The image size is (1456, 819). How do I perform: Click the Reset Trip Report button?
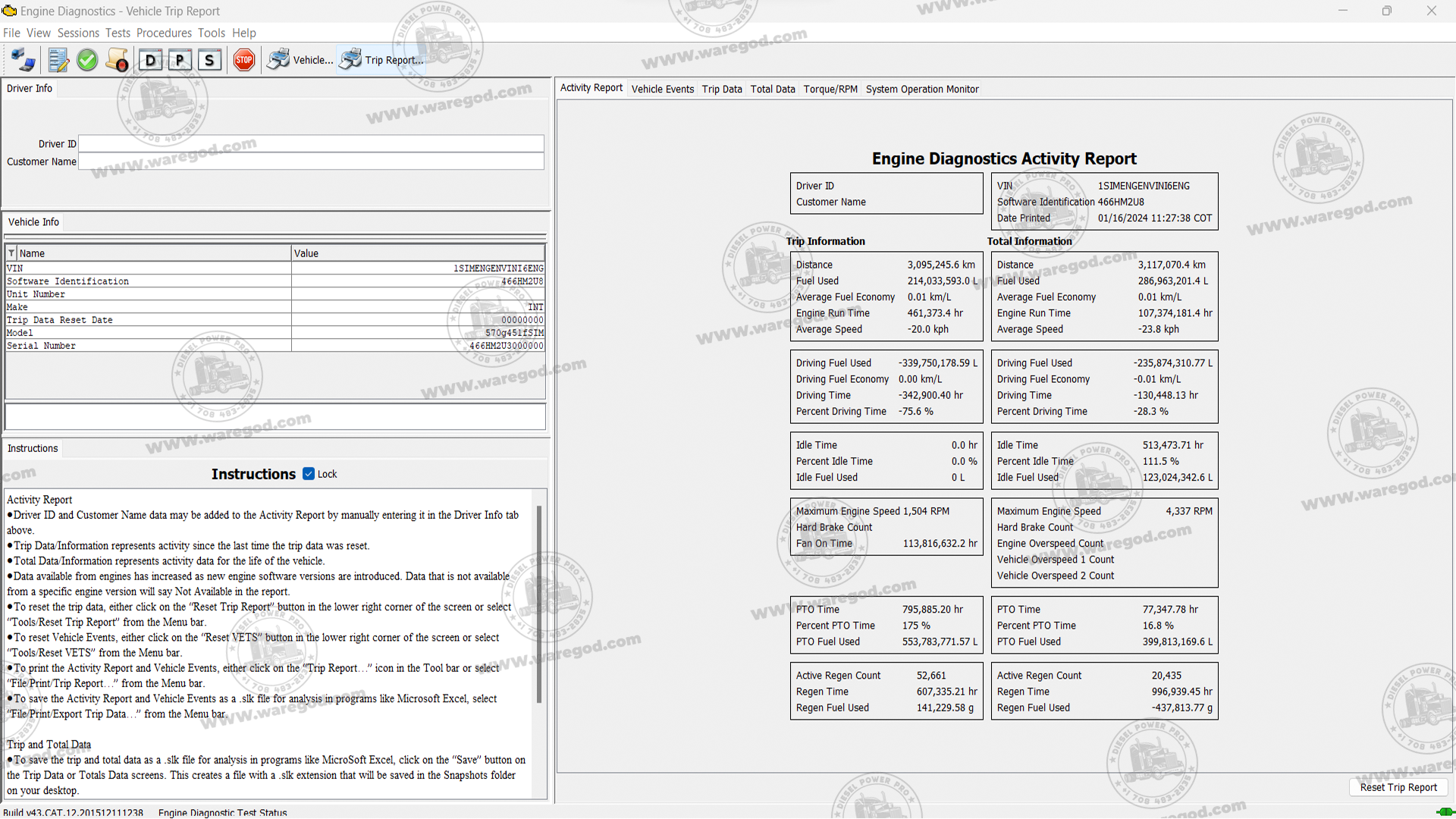coord(1398,787)
